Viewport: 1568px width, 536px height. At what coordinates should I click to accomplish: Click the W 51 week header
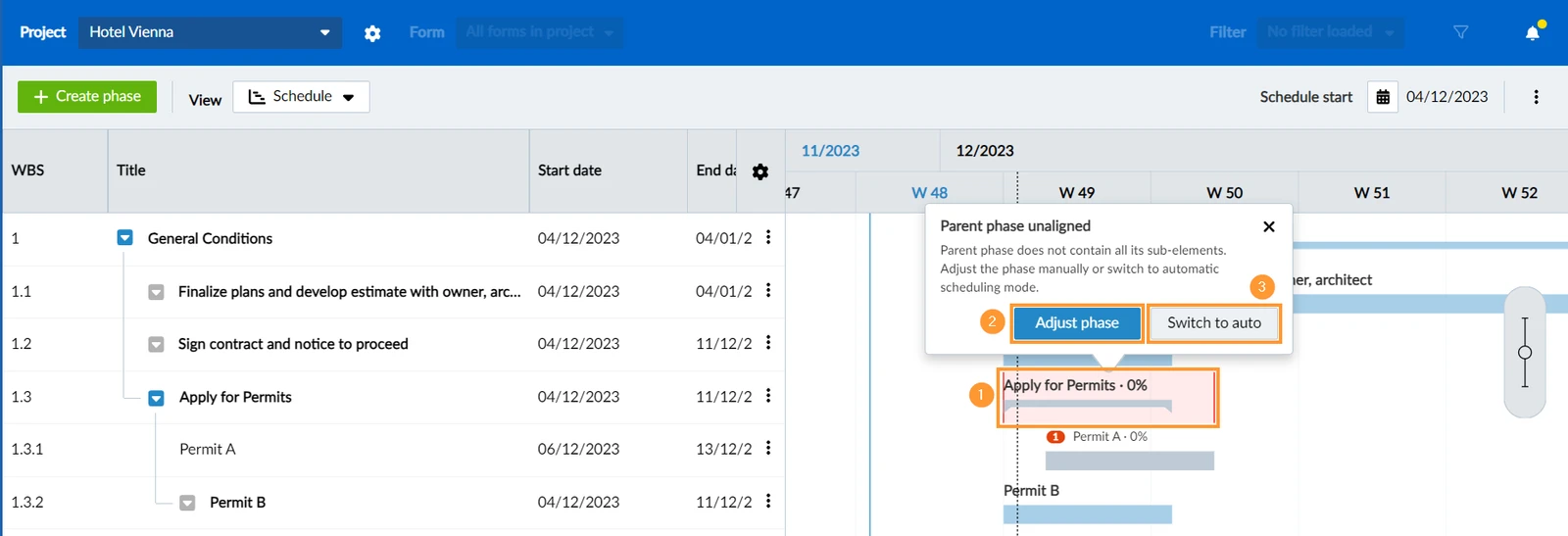coord(1372,193)
